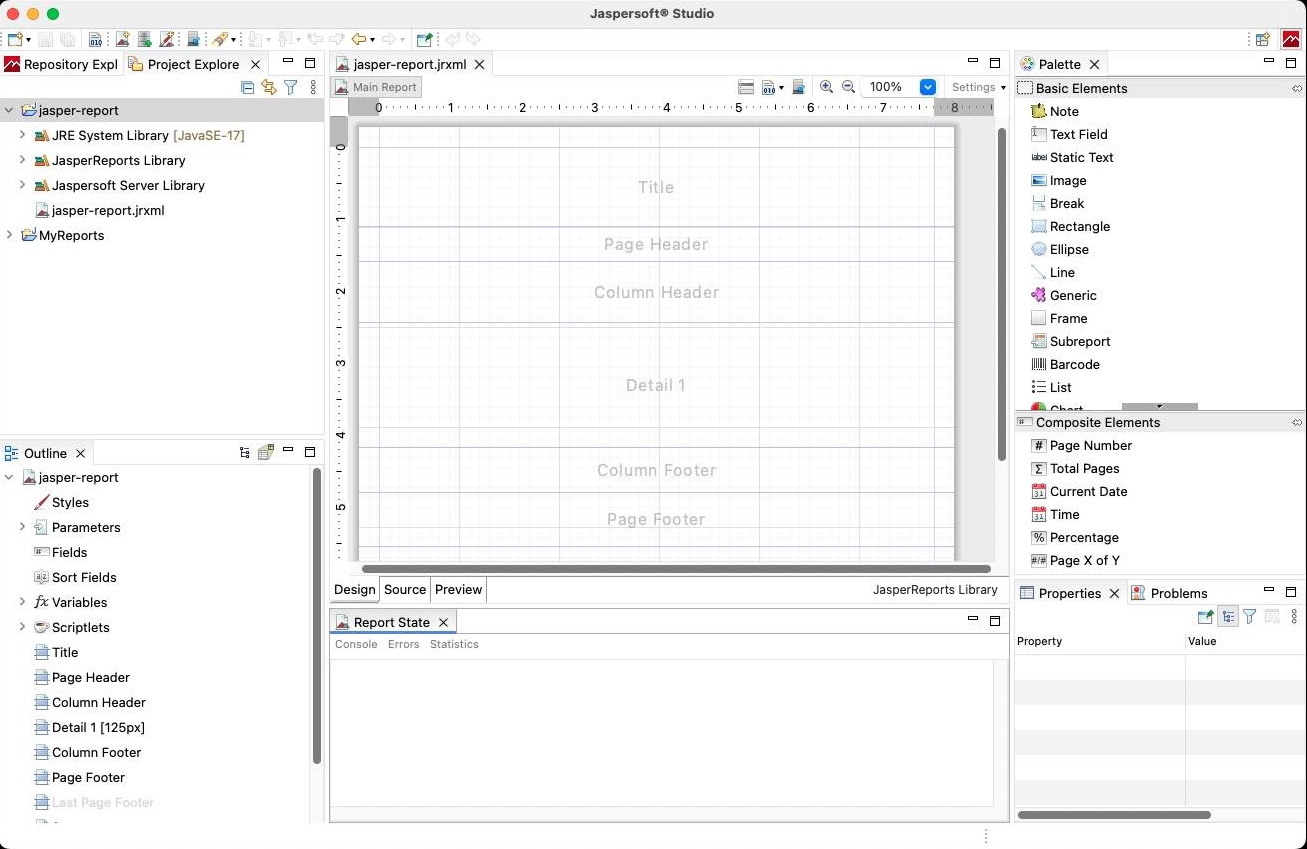This screenshot has width=1307, height=849.
Task: Expand Parameters in the Outline
Action: click(22, 527)
